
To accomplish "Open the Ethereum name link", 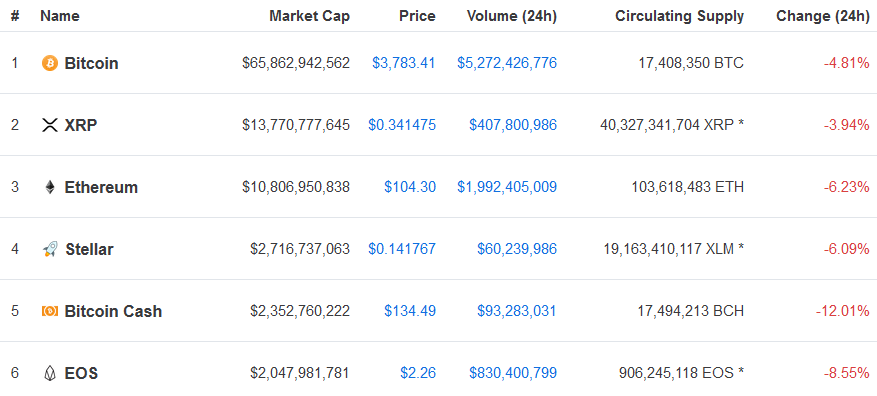I will [101, 187].
